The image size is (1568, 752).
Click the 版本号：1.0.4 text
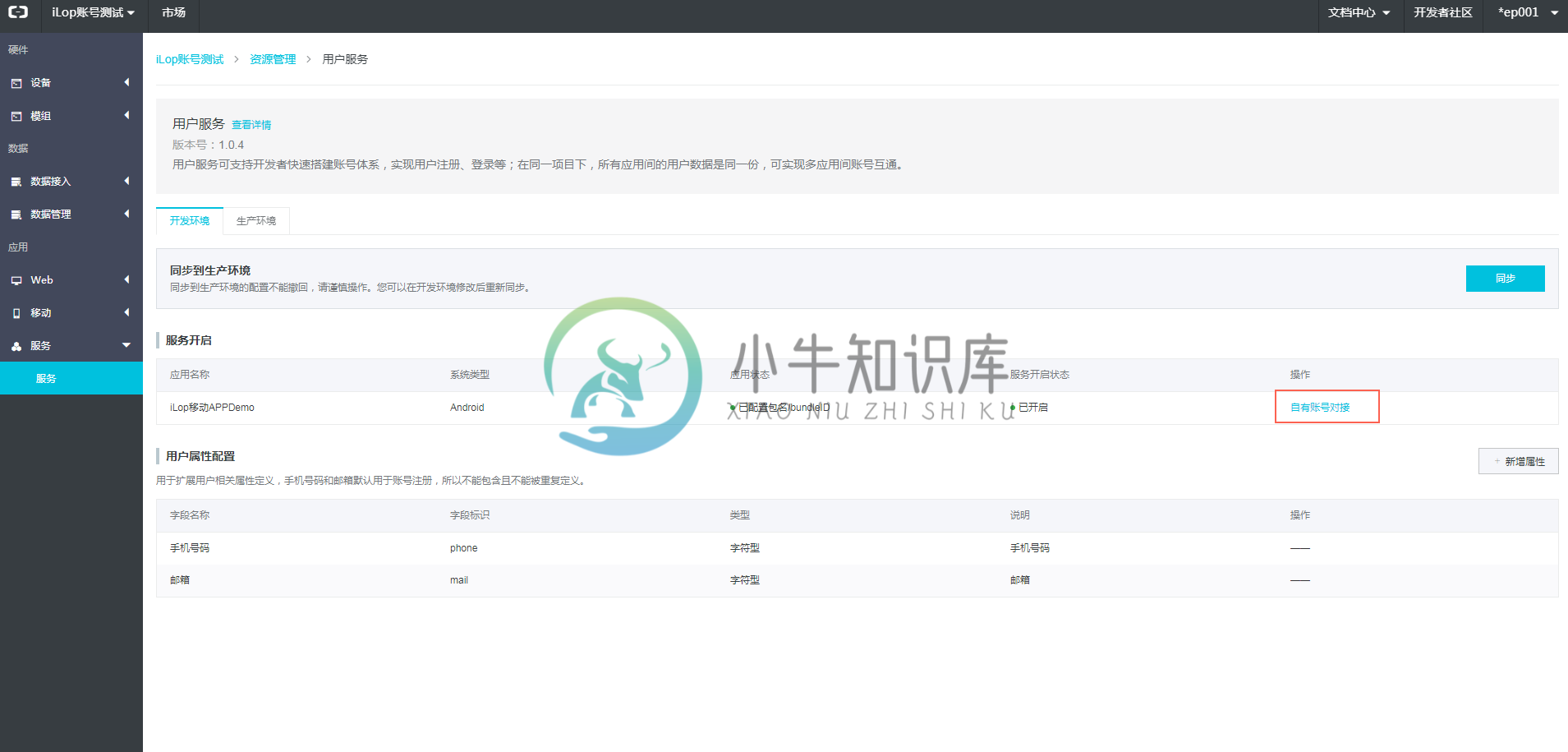[208, 145]
